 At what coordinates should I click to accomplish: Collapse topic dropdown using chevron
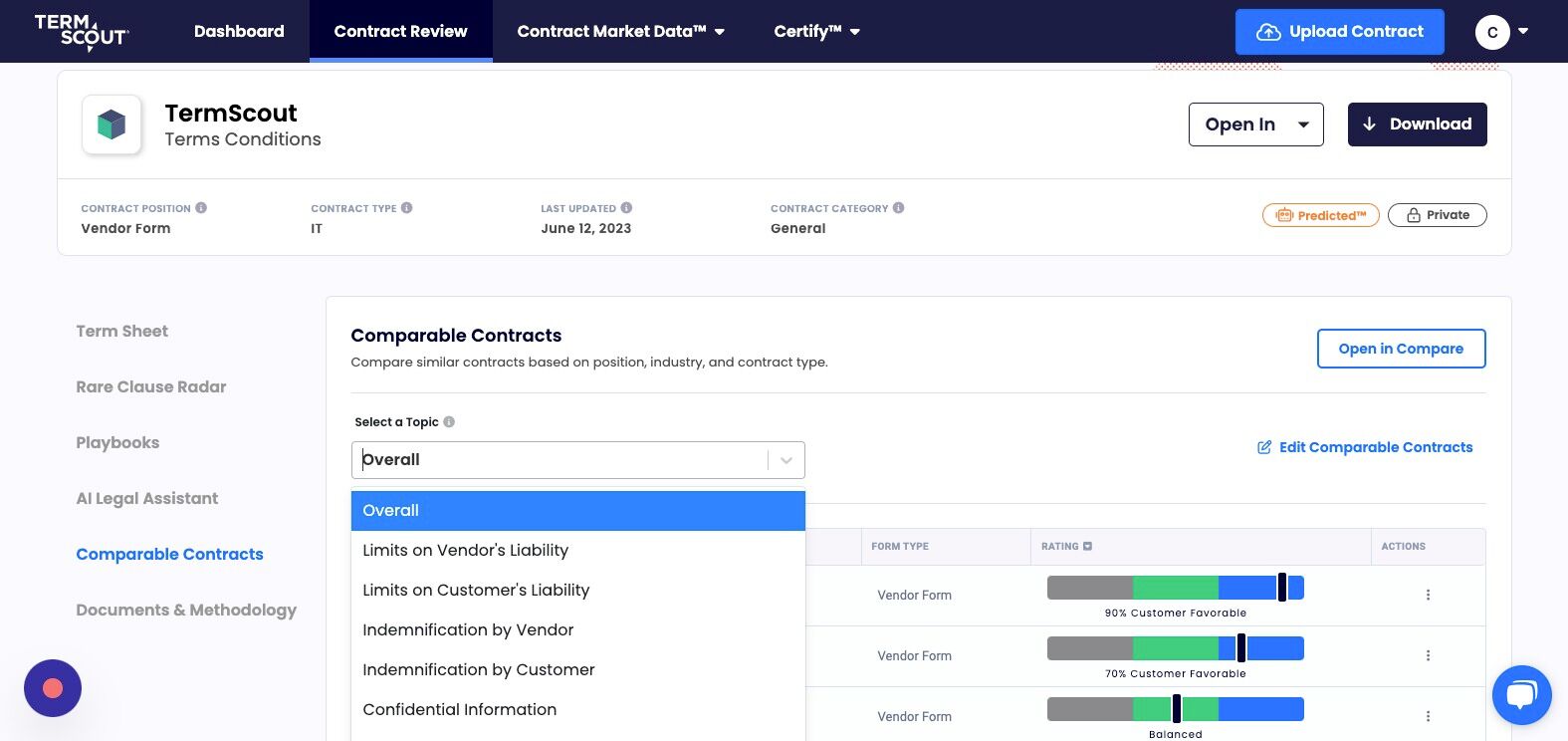786,460
